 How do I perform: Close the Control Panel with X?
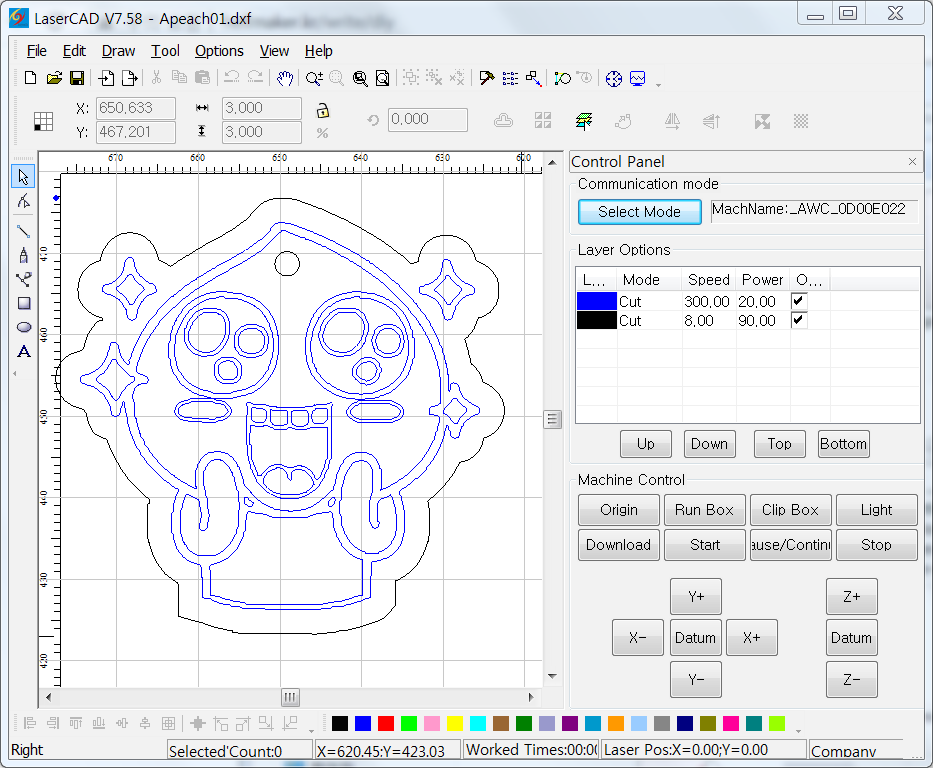click(x=912, y=162)
